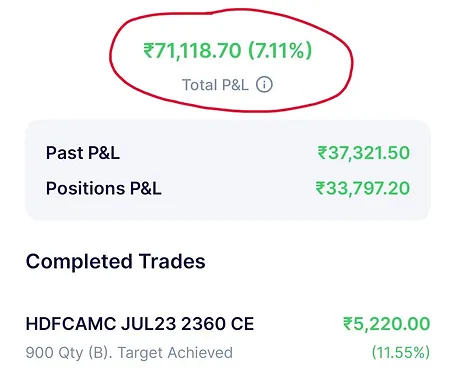Tap the Target Achieved status text
Image resolution: width=456 pixels, height=378 pixels.
[175, 353]
